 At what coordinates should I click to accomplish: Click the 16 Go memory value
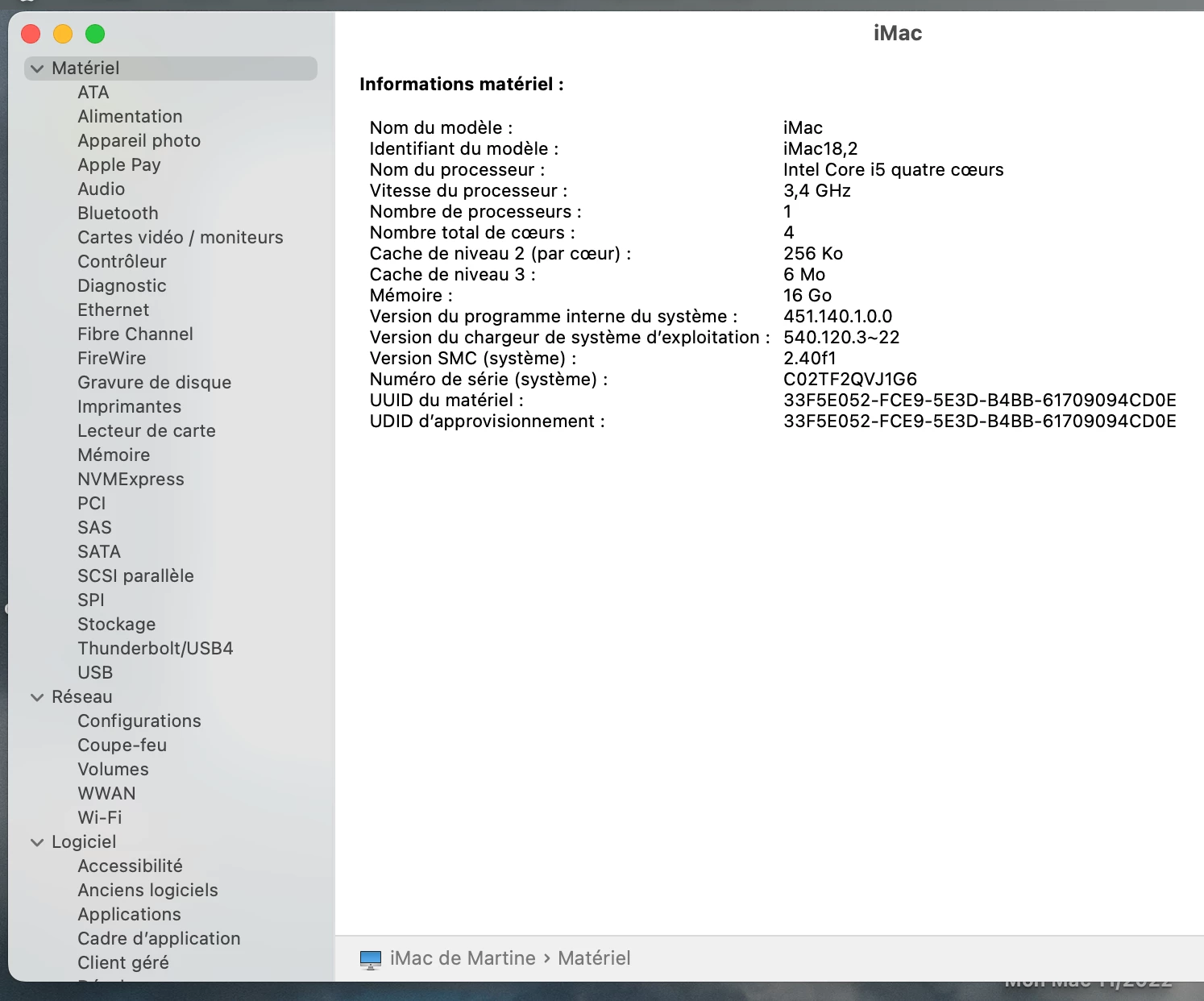point(808,296)
